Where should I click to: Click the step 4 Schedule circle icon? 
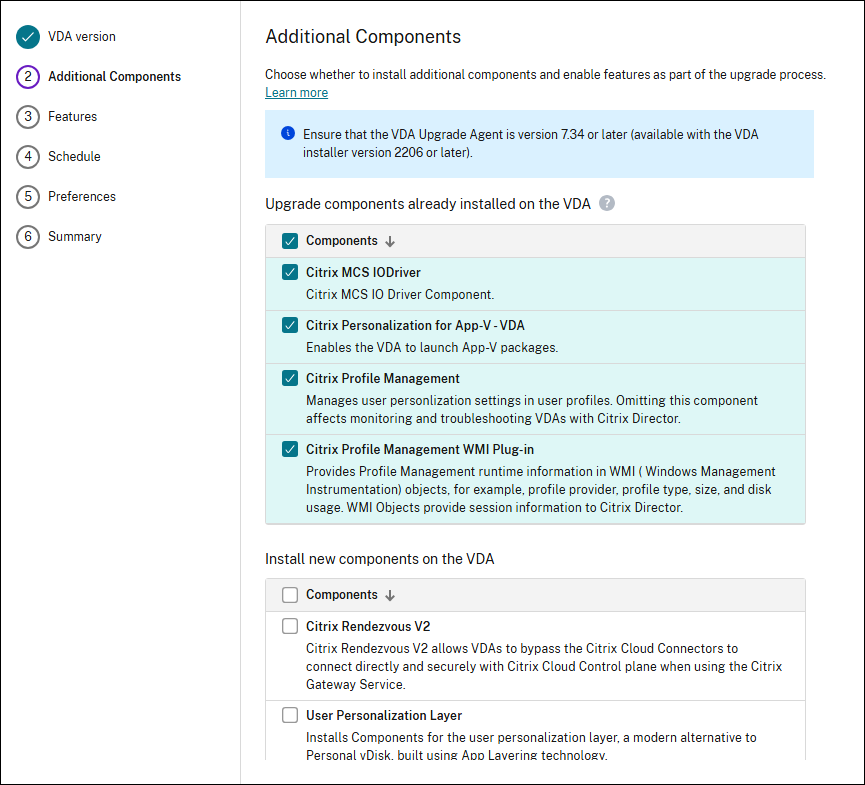28,157
